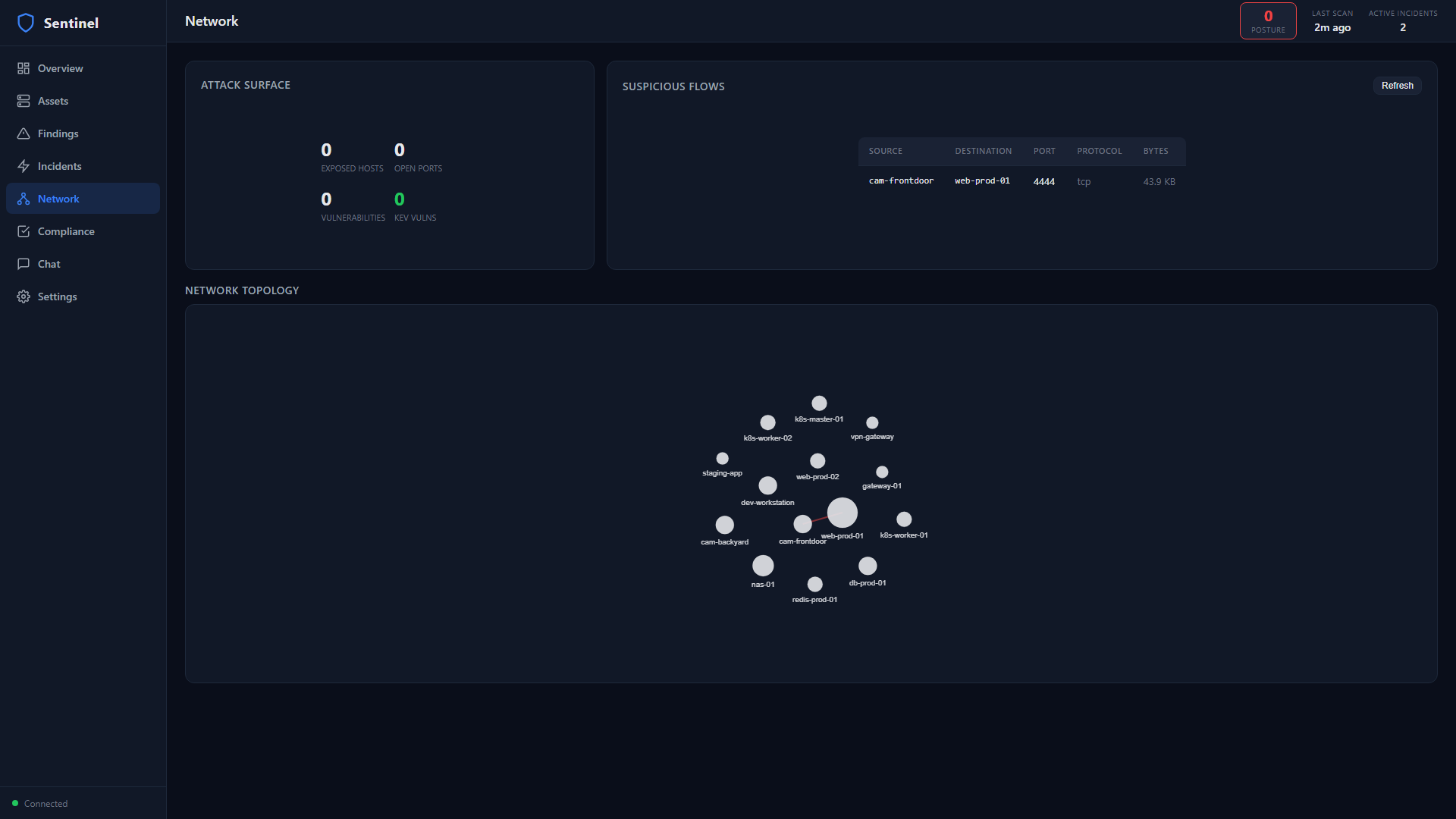Click the k8s-master-01 topology node
Screen dimensions: 1456x819
point(818,403)
